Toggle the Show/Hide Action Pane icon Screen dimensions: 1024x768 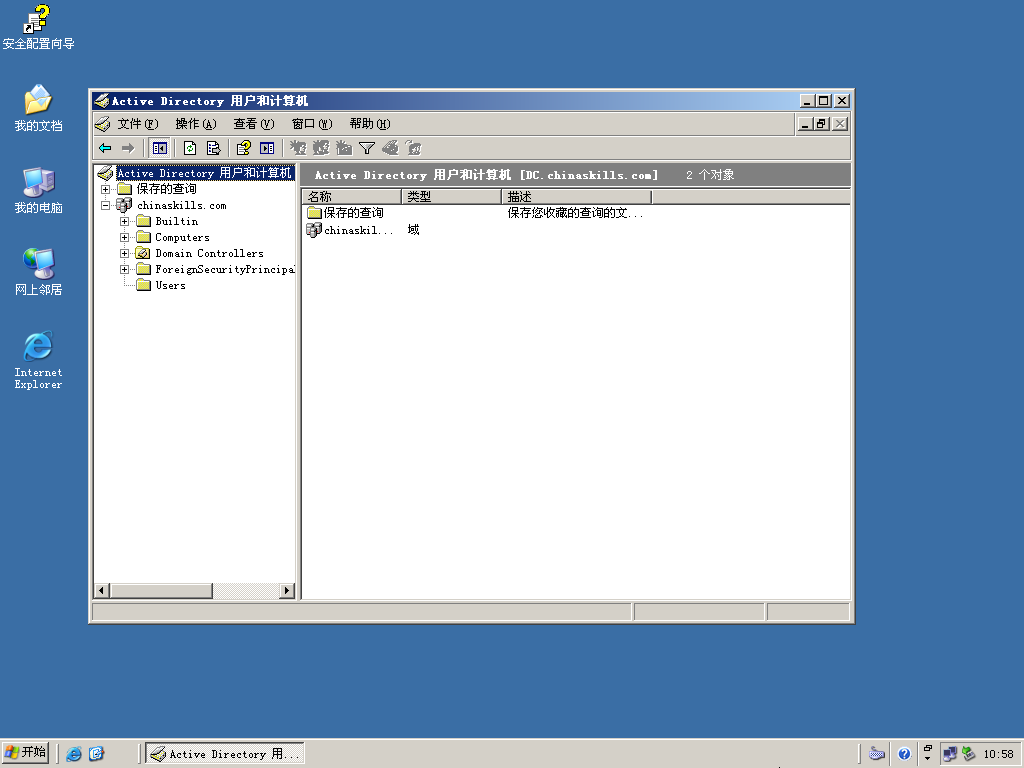267,148
